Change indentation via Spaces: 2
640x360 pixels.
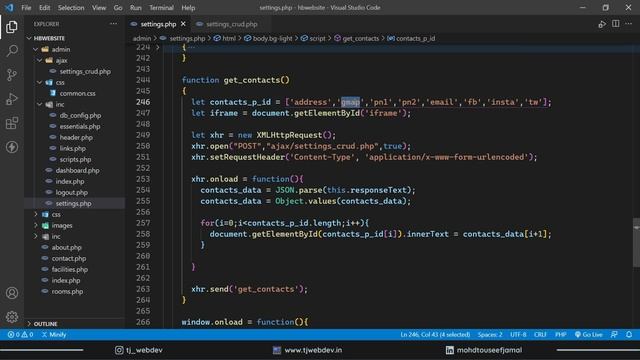(x=490, y=335)
